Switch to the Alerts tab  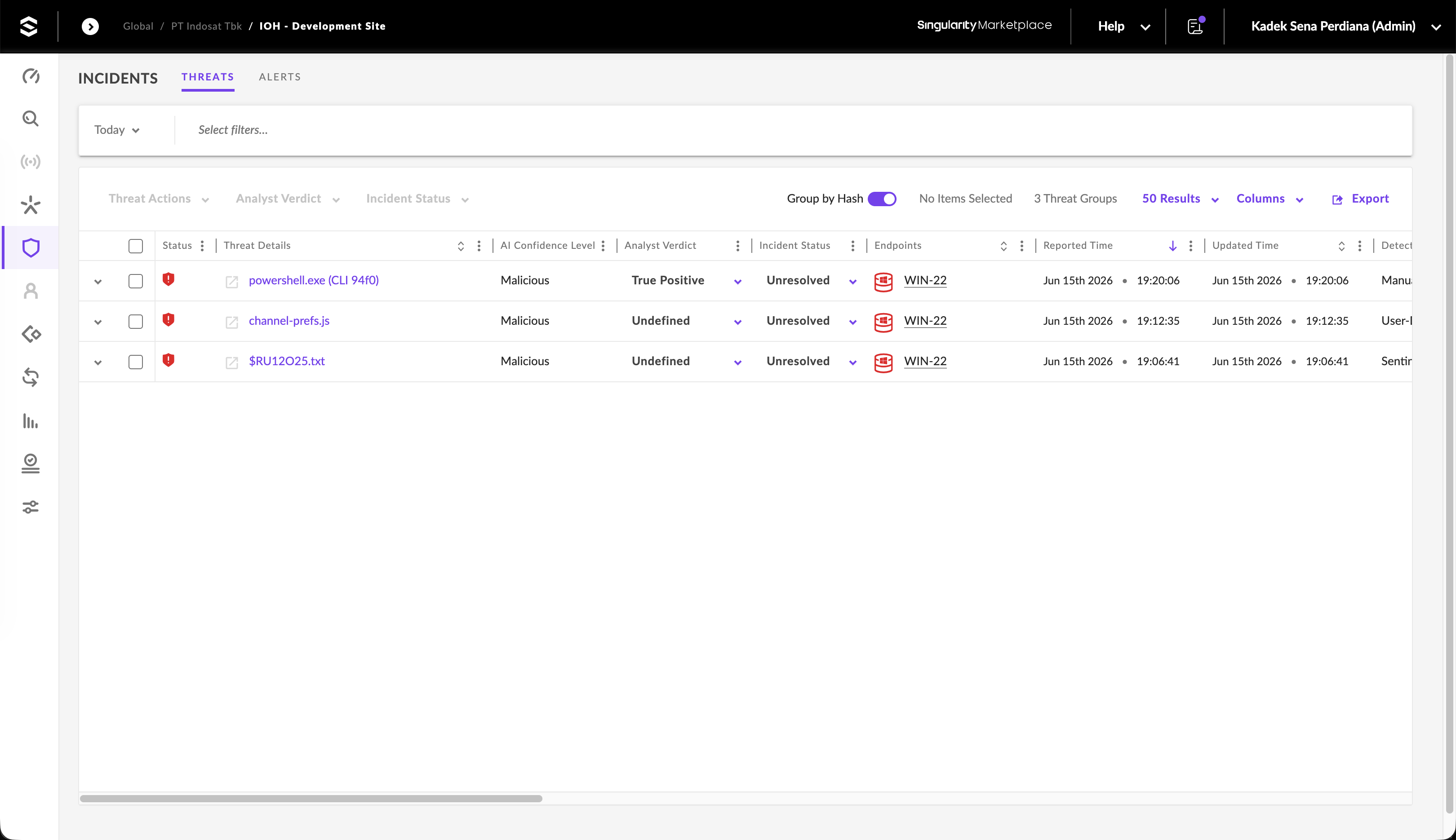(280, 77)
